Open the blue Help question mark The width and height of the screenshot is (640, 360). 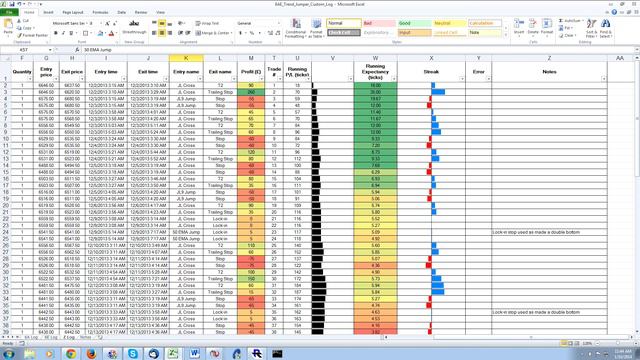point(614,12)
